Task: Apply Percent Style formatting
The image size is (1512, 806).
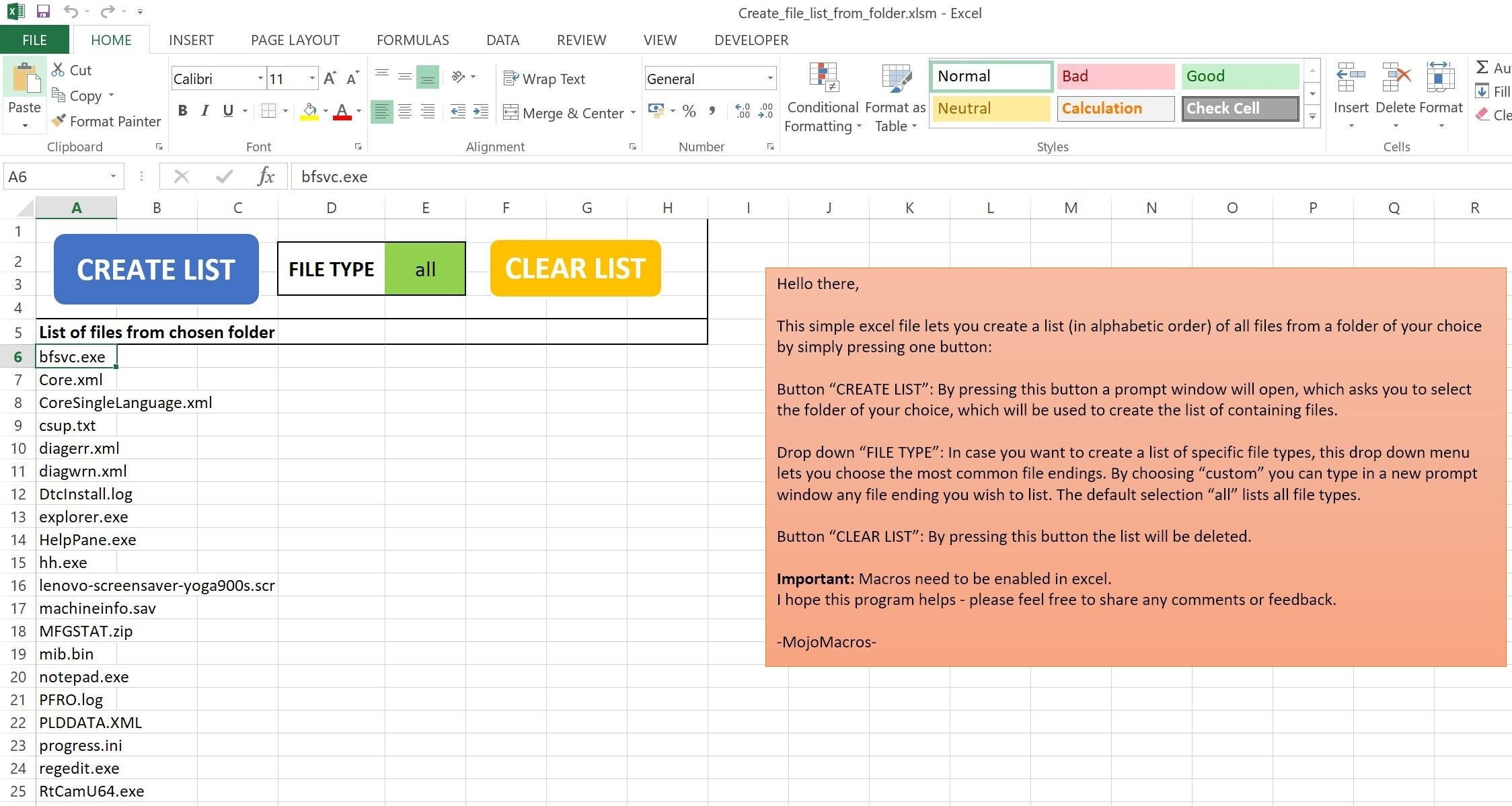Action: coord(689,112)
